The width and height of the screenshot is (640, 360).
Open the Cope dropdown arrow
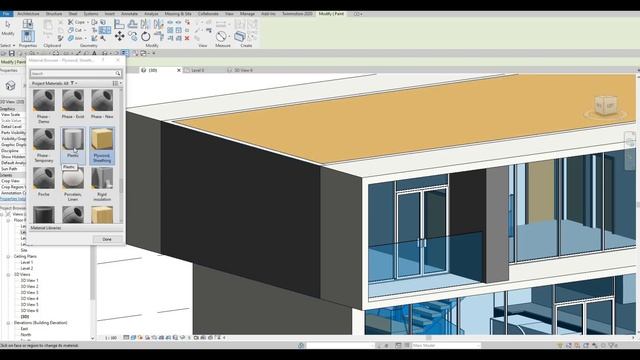88,22
